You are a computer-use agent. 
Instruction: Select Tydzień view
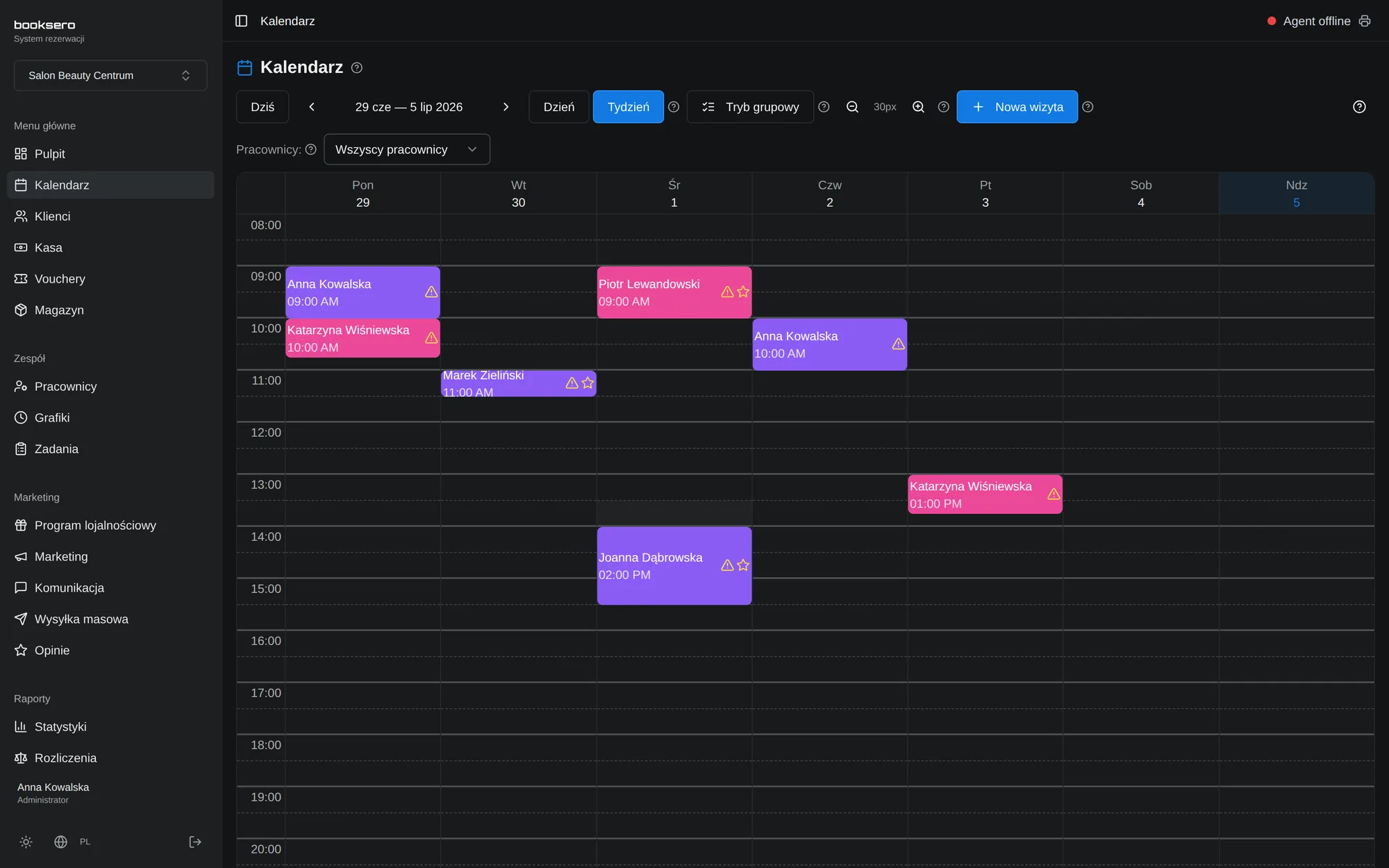pyautogui.click(x=628, y=107)
